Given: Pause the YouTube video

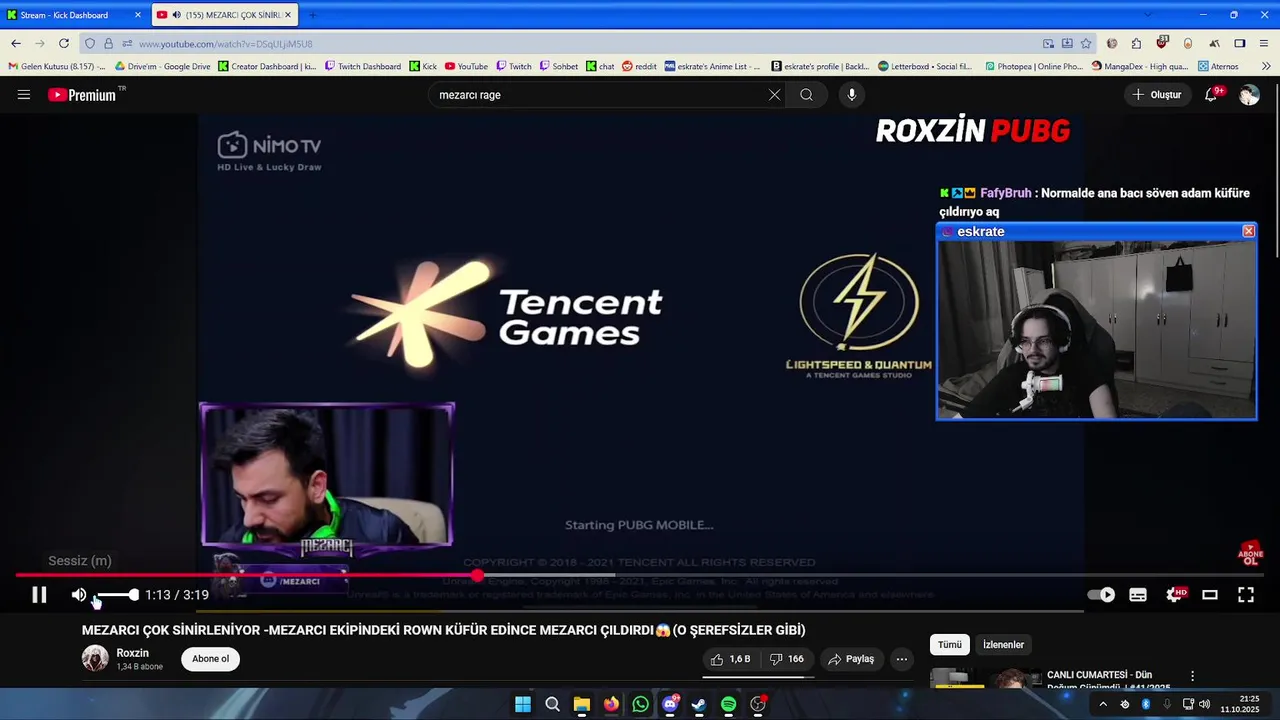Looking at the screenshot, I should (x=39, y=595).
